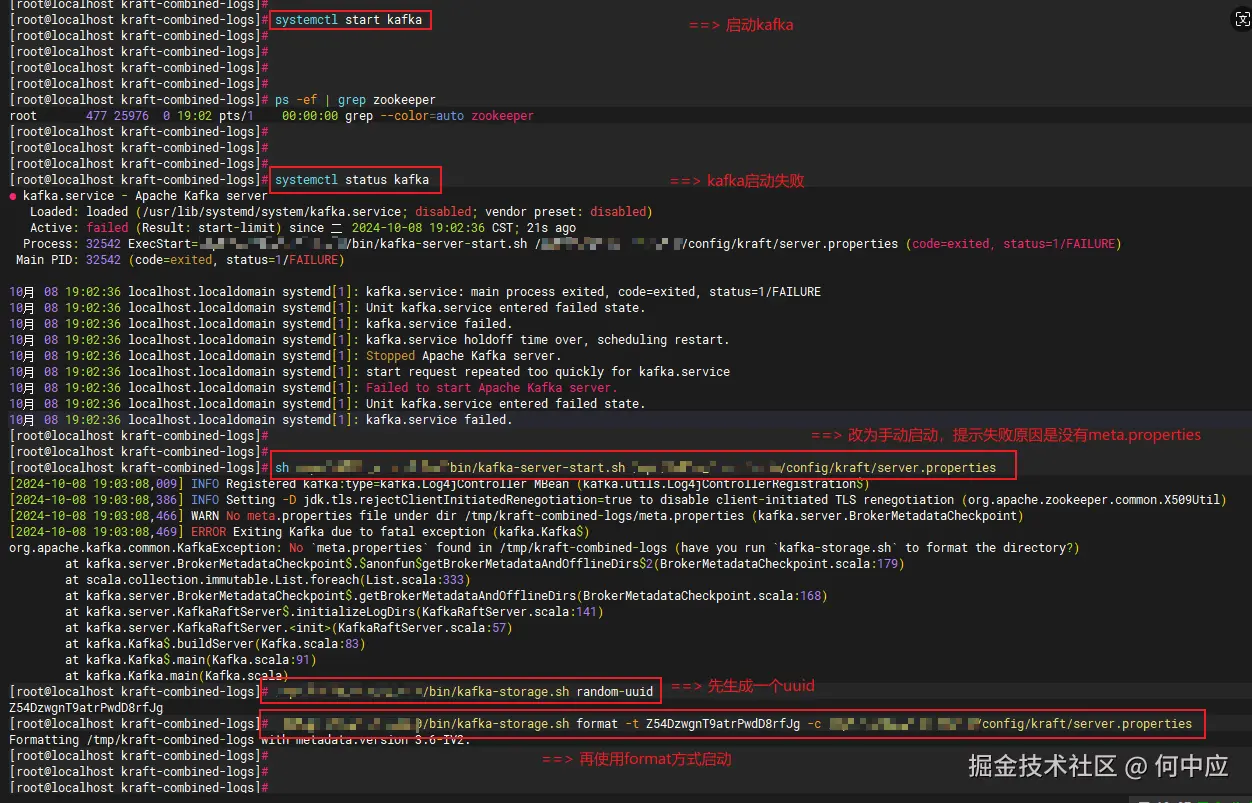Click 'initializeLogDirs(KafkaRaftServer.scala:141)' stack line
The height and width of the screenshot is (803, 1252).
coord(335,612)
